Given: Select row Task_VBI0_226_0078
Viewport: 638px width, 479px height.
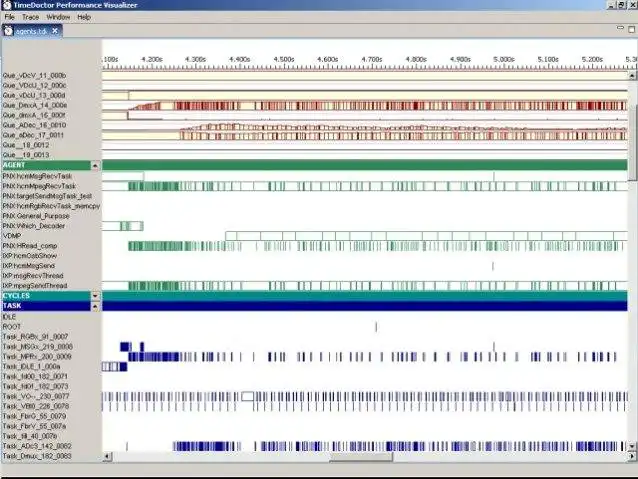Looking at the screenshot, I should tap(36, 406).
